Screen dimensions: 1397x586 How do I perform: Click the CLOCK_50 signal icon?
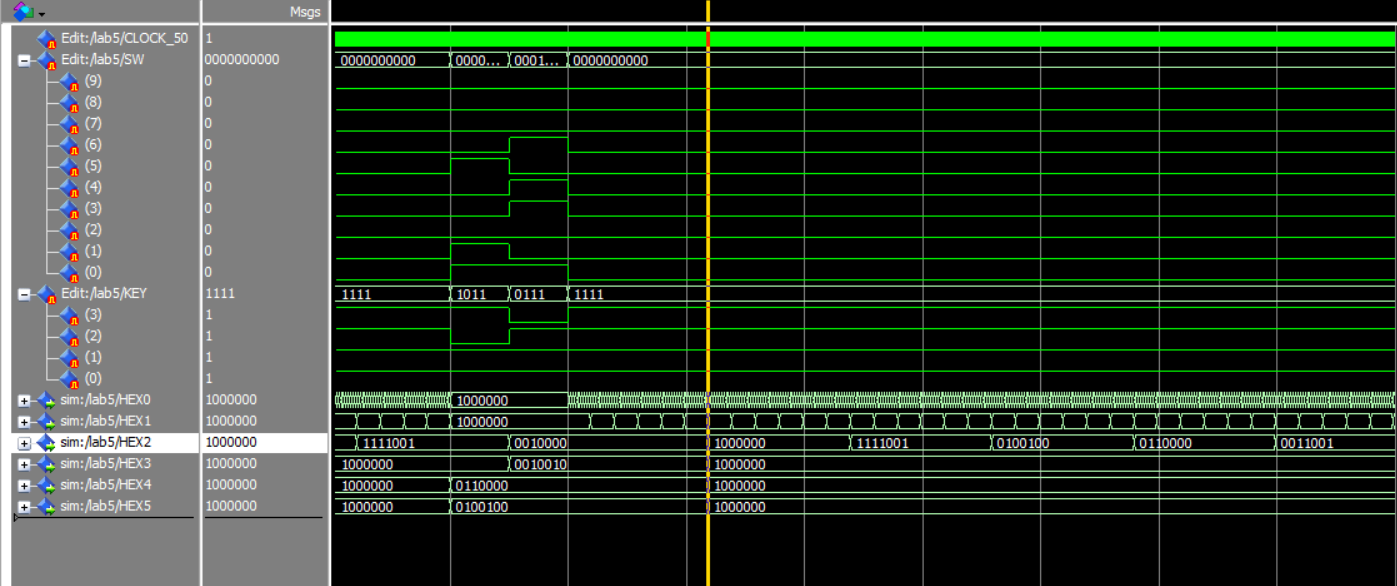47,39
